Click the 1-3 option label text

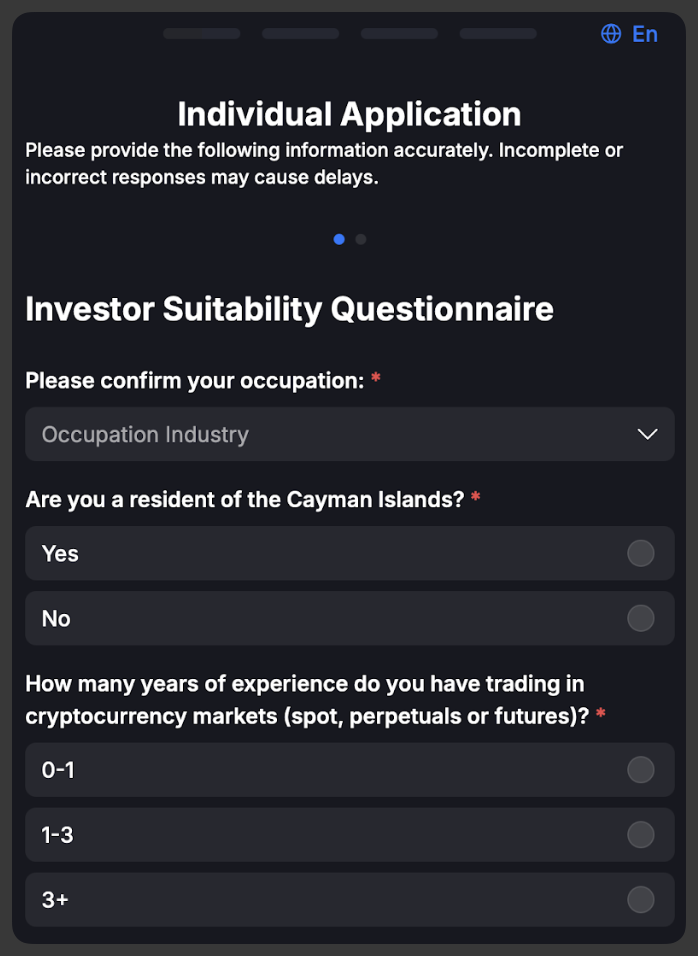[57, 835]
